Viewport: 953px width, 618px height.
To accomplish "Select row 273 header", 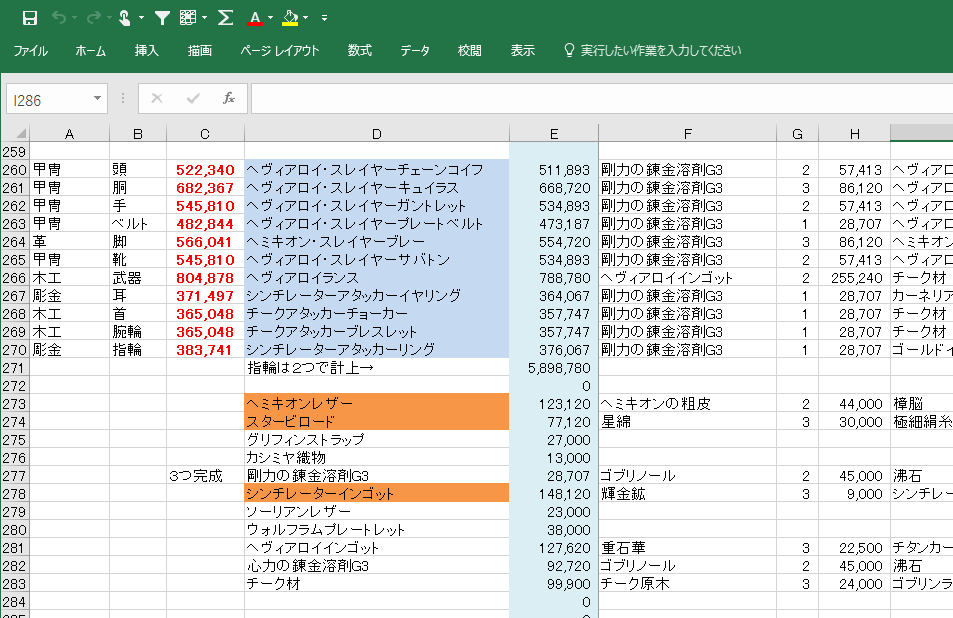I will tap(14, 404).
